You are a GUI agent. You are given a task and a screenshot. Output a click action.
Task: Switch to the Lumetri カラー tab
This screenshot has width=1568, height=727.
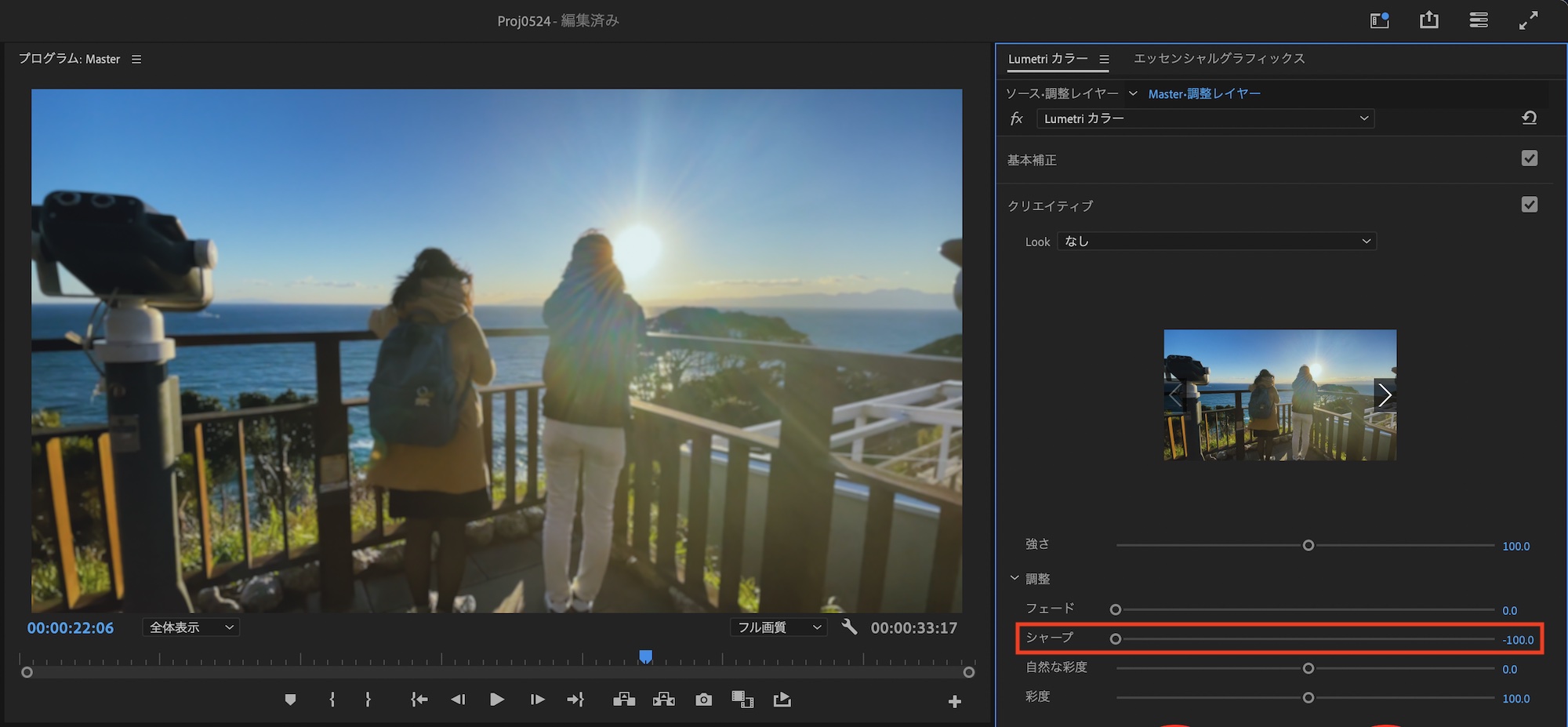(1047, 59)
